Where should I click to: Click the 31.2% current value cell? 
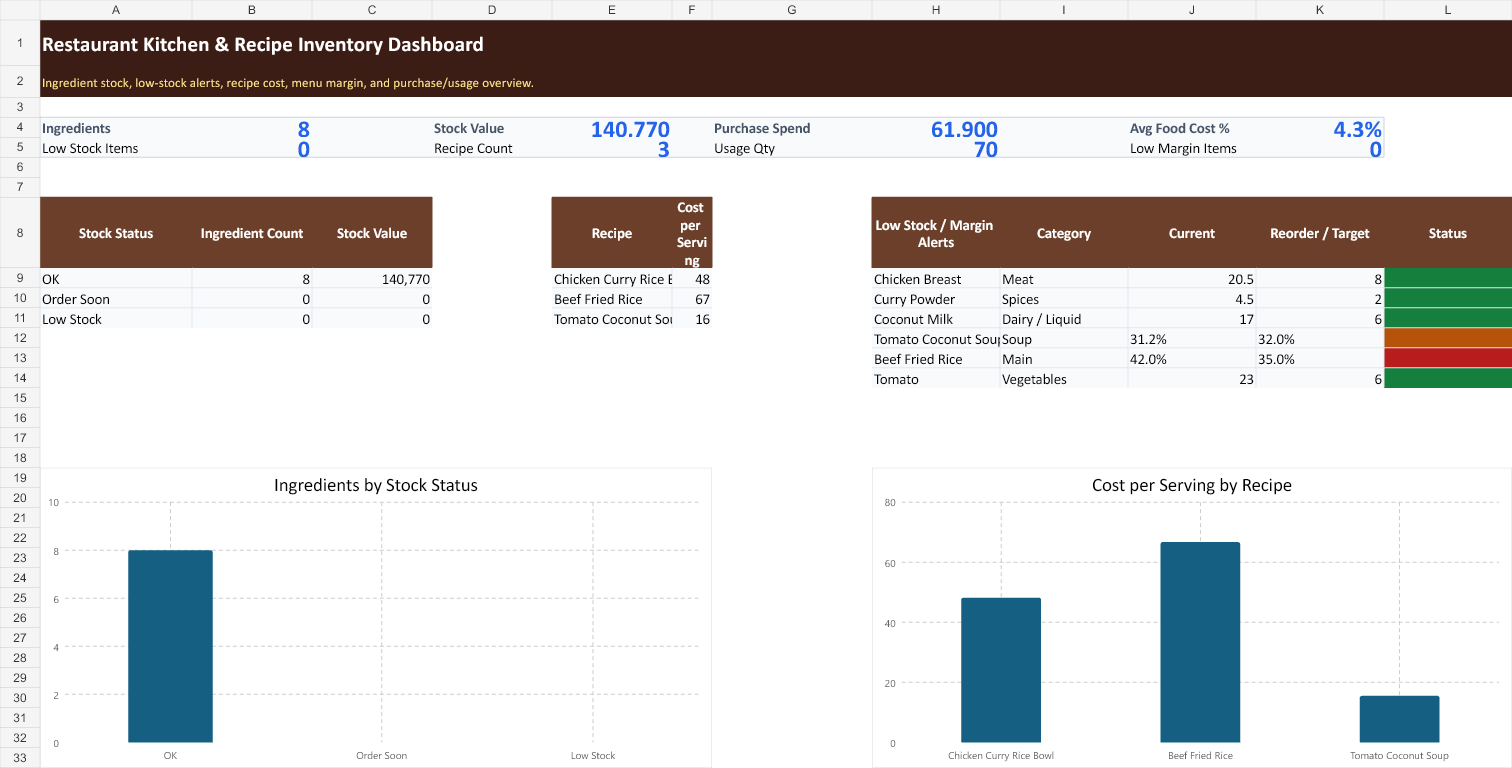[1192, 339]
